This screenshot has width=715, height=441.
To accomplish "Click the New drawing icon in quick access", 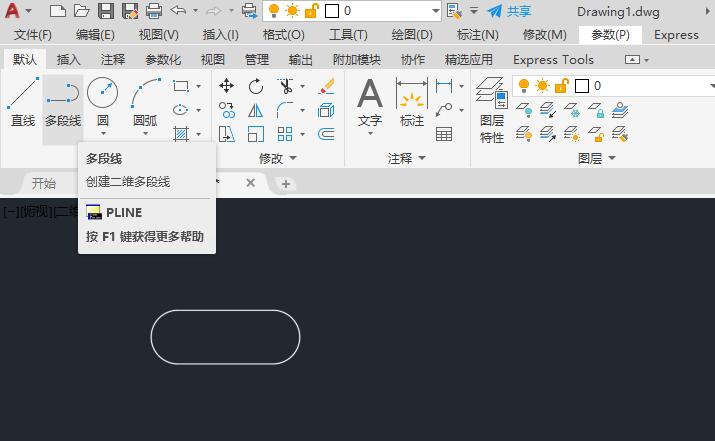I will pos(57,10).
